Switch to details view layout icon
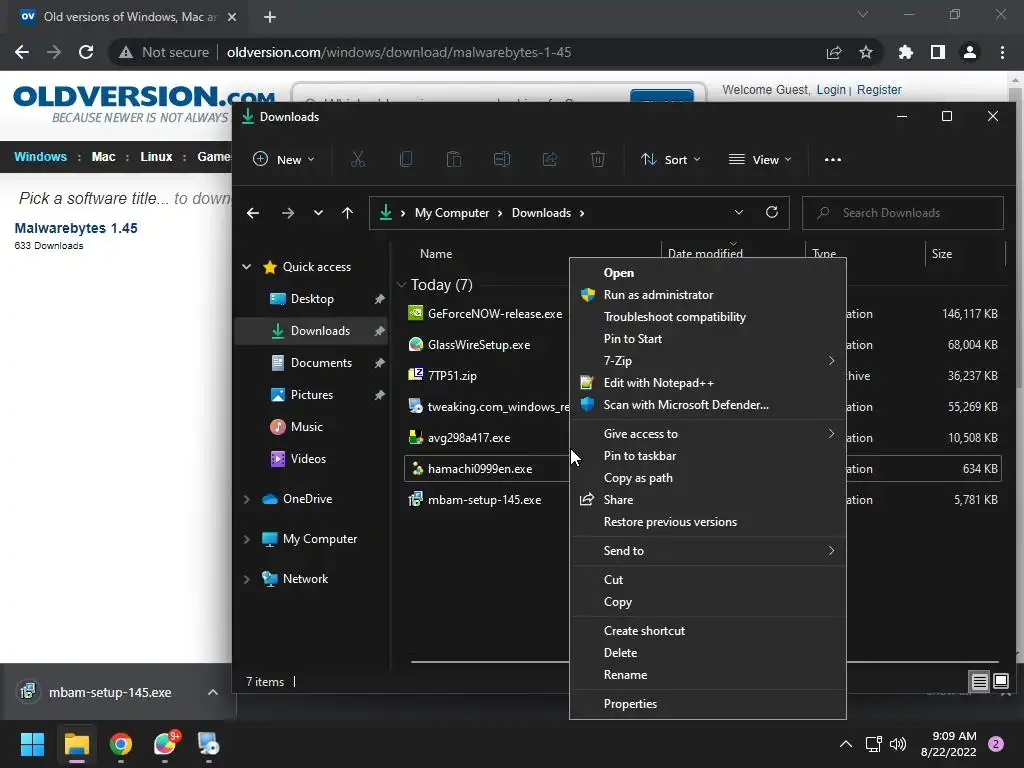1024x768 pixels. coord(979,682)
